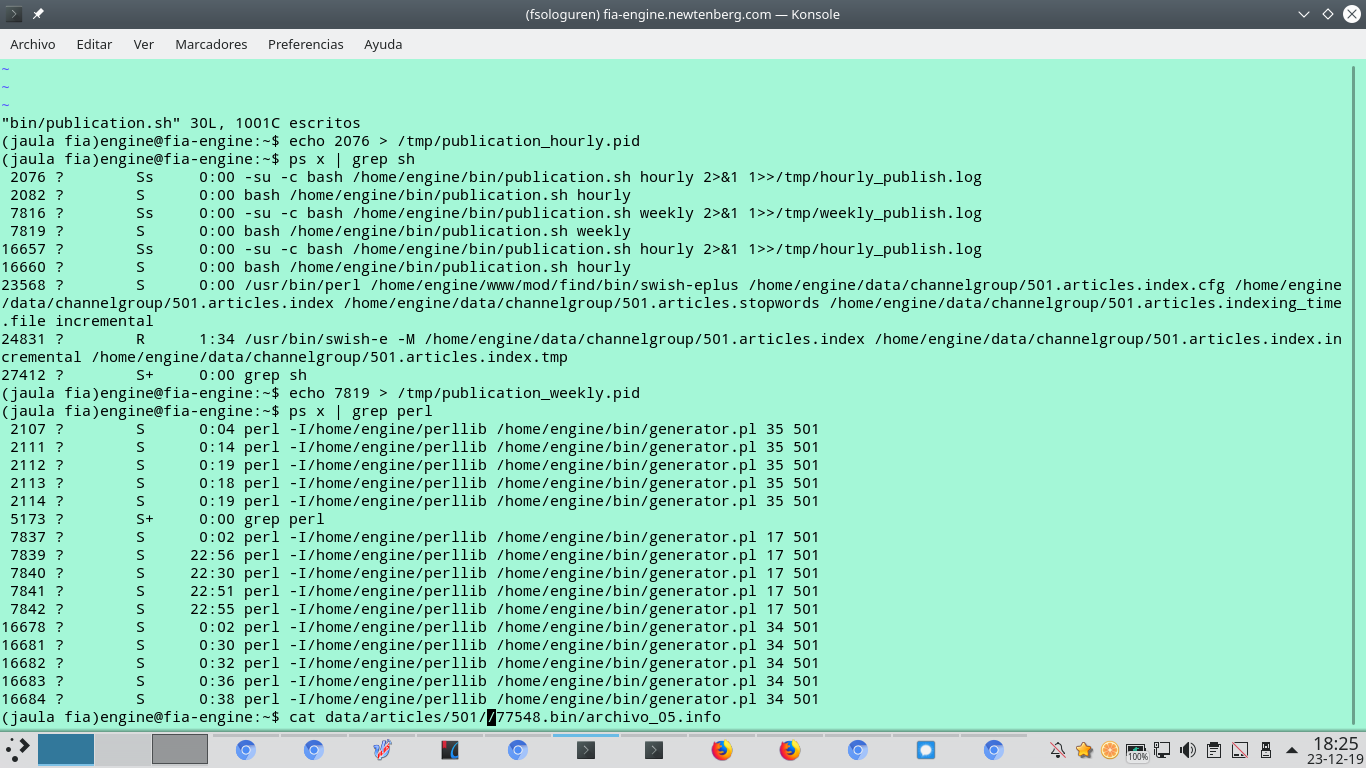Image resolution: width=1366 pixels, height=768 pixels.
Task: Open battery status showing 100%
Action: (x=1136, y=751)
